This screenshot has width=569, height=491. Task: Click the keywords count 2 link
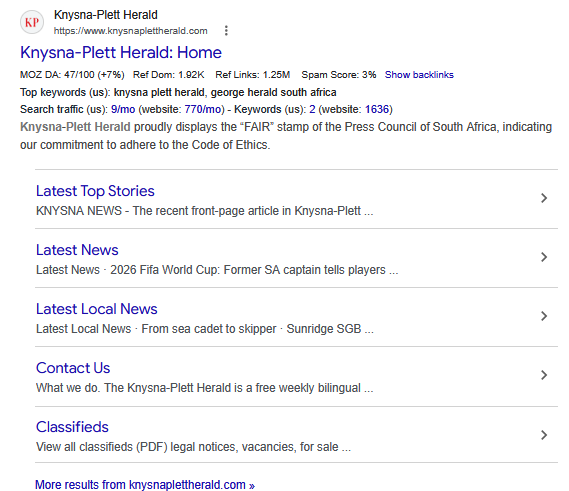312,109
